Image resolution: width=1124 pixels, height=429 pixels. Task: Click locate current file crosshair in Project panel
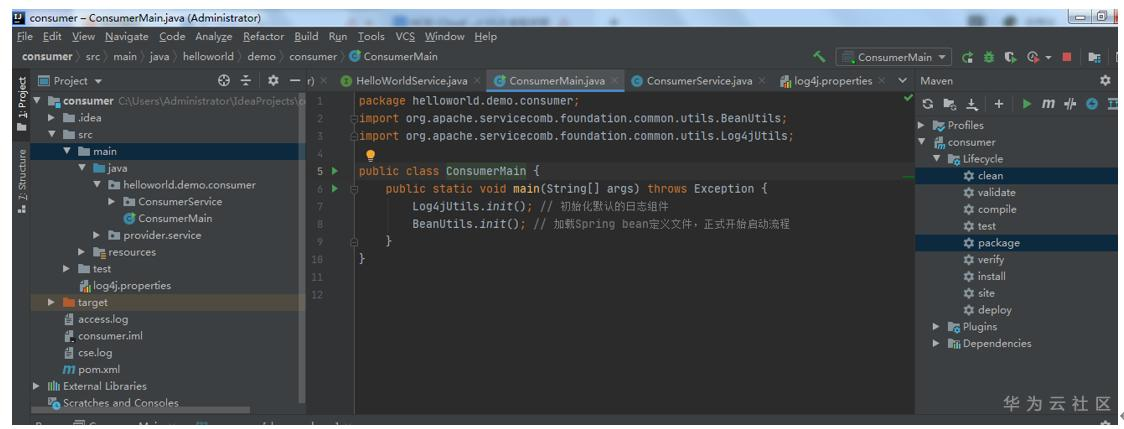point(224,81)
